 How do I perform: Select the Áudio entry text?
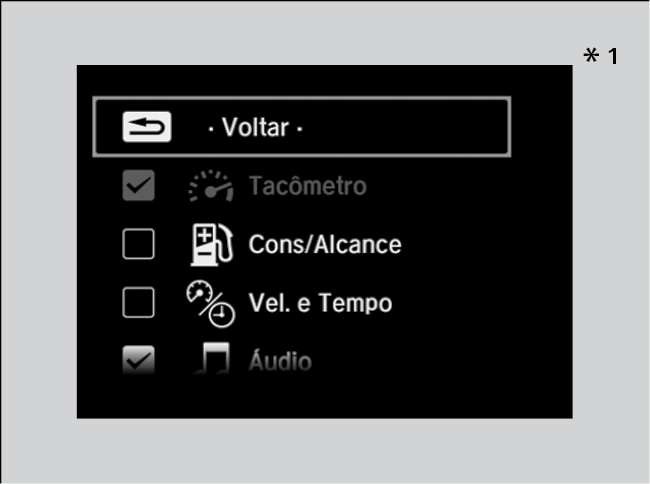[280, 360]
